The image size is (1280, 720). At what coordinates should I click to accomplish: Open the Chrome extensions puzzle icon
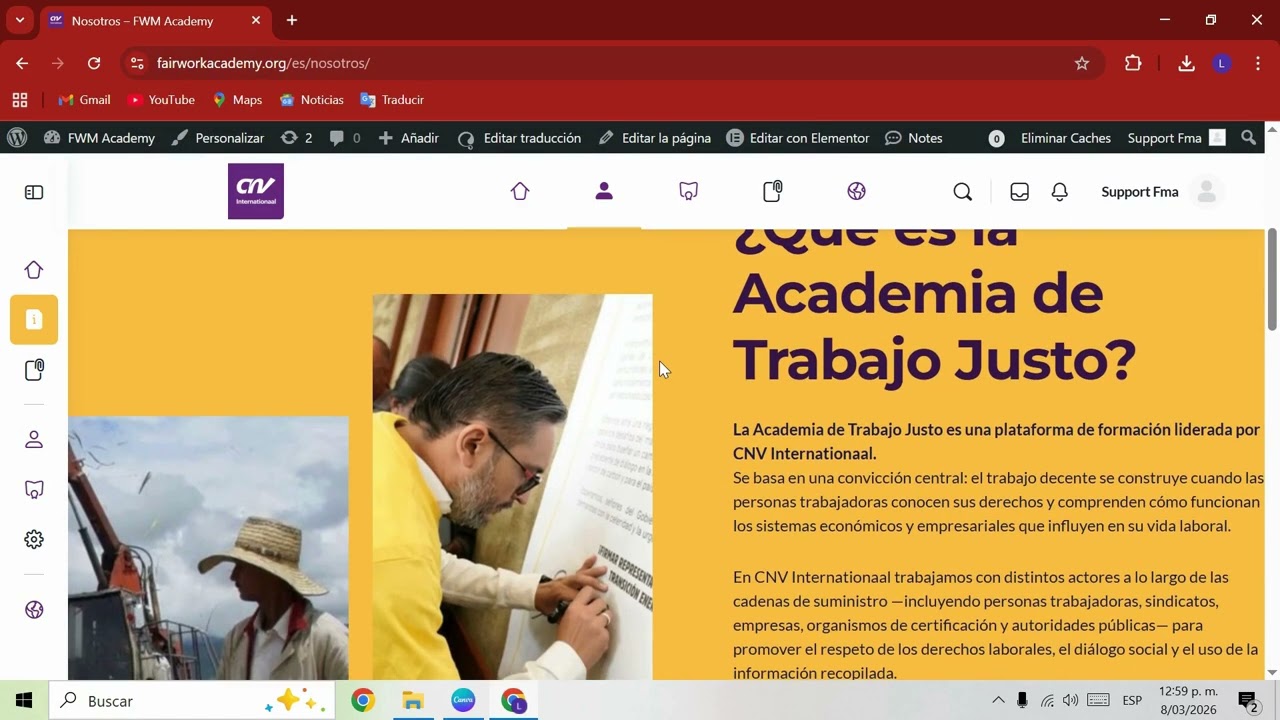point(1133,63)
